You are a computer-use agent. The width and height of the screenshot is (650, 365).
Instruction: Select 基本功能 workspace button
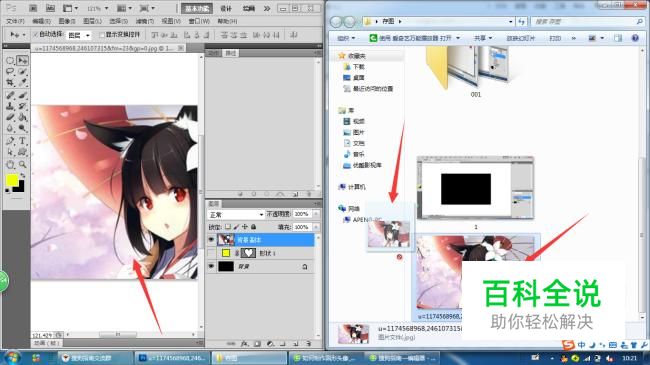[x=197, y=8]
